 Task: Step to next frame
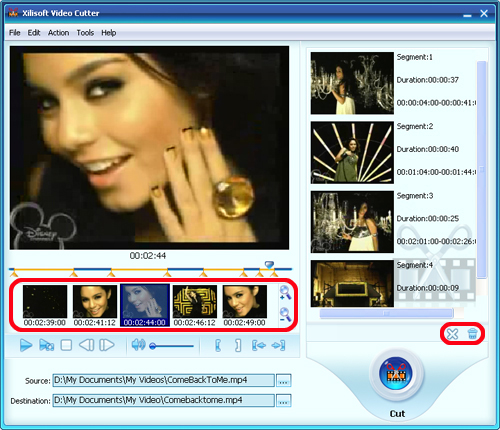point(106,345)
